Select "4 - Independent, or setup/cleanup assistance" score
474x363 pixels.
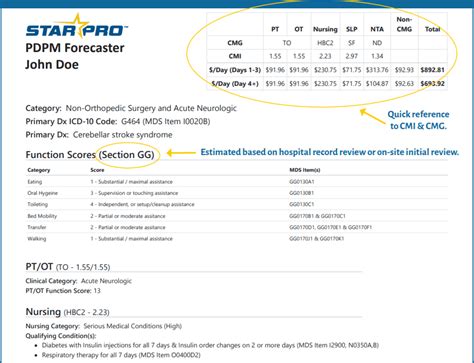(x=142, y=204)
